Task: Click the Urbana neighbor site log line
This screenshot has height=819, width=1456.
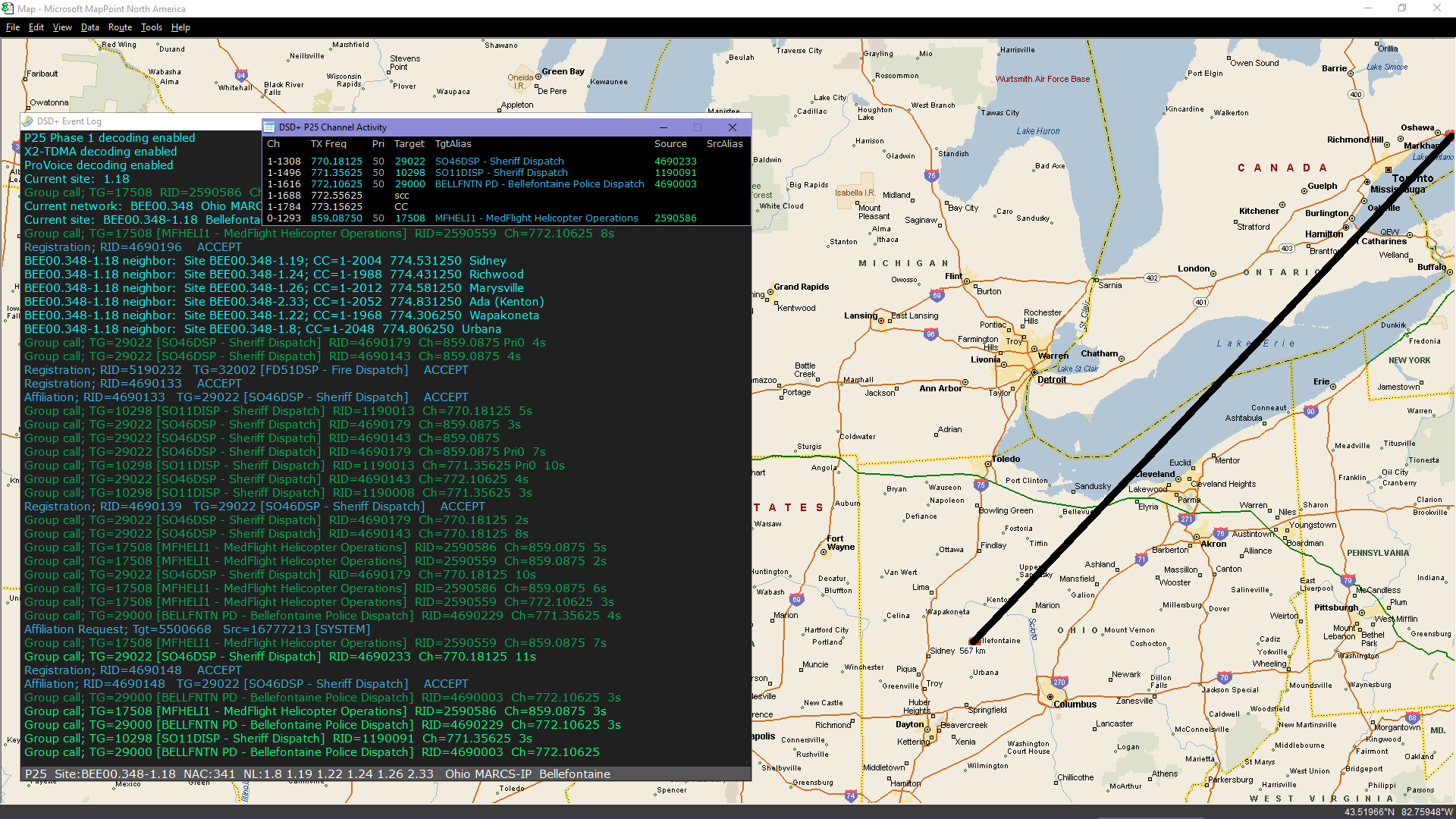Action: 262,329
